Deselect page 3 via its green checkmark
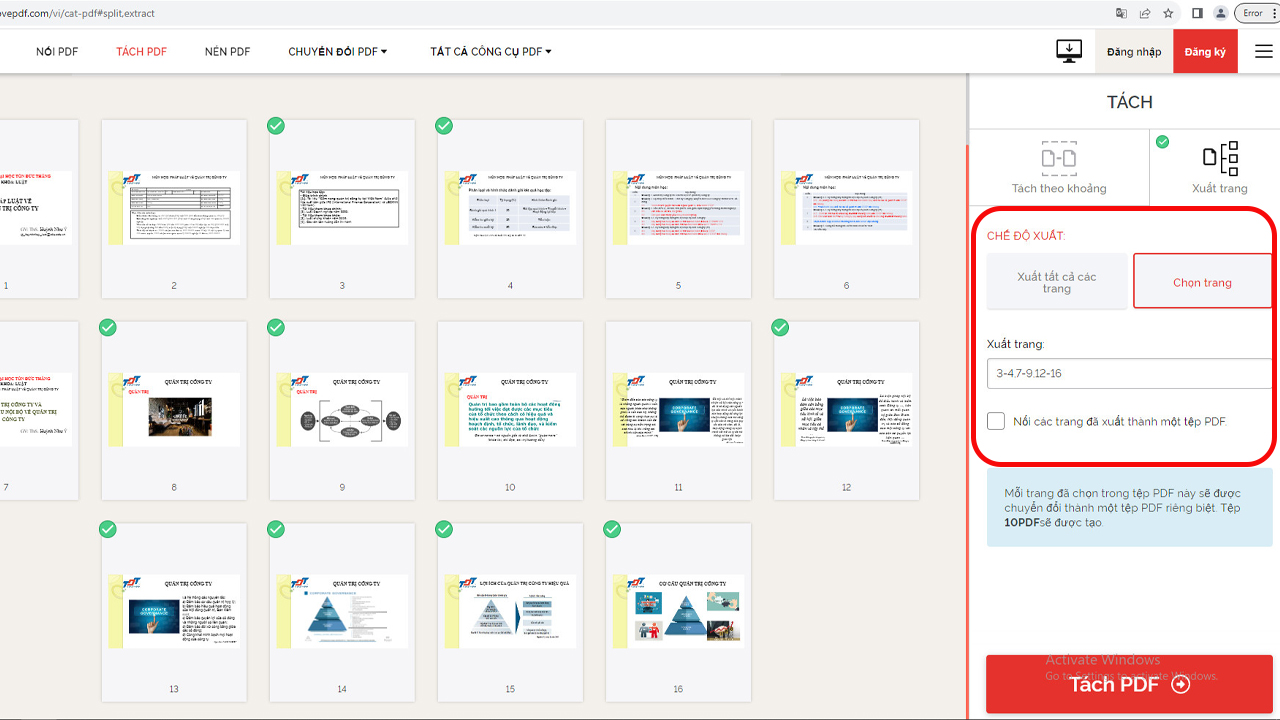 pyautogui.click(x=276, y=125)
